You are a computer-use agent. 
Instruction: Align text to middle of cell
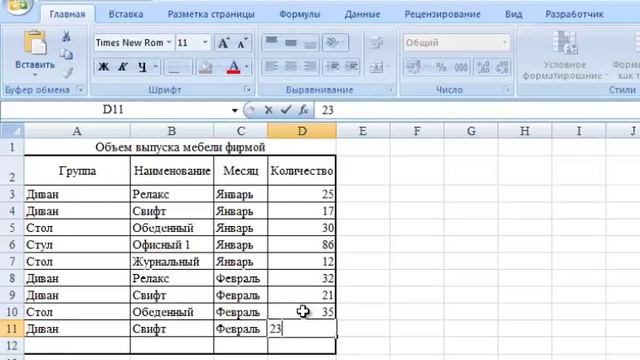(x=291, y=42)
